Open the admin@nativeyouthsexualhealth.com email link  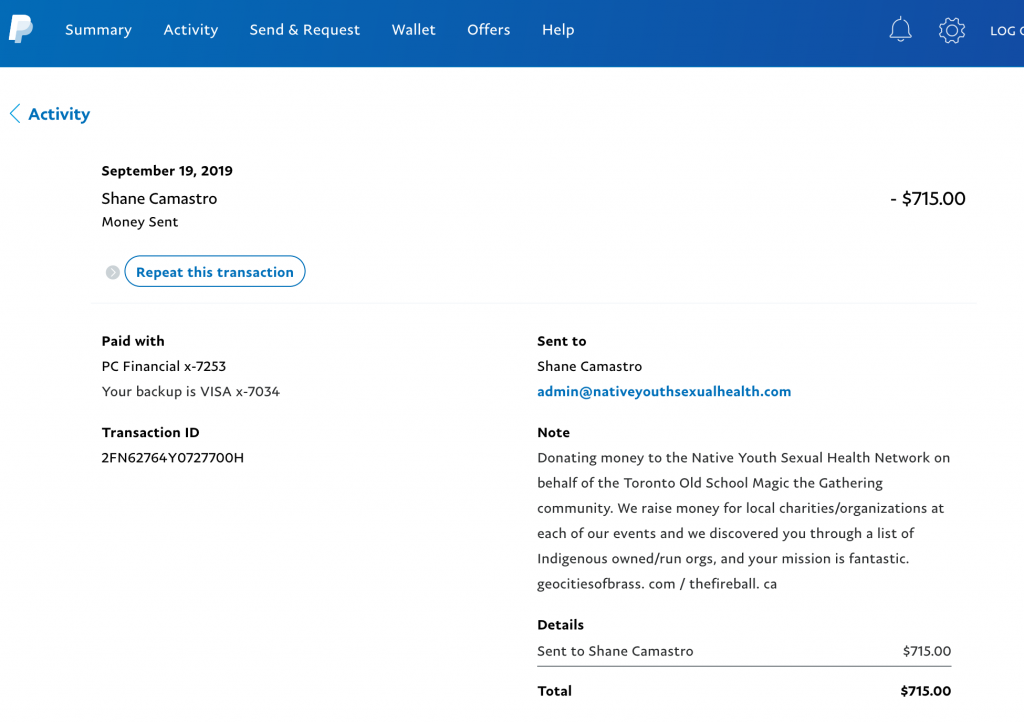664,391
